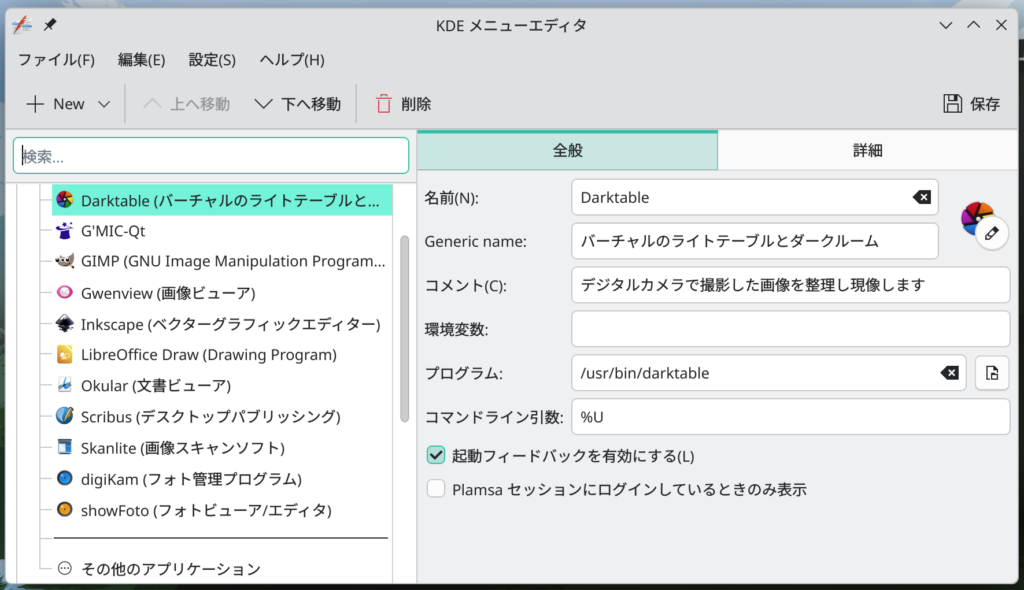Image resolution: width=1024 pixels, height=590 pixels.
Task: Click the application list vertical scrollbar
Action: tap(404, 328)
